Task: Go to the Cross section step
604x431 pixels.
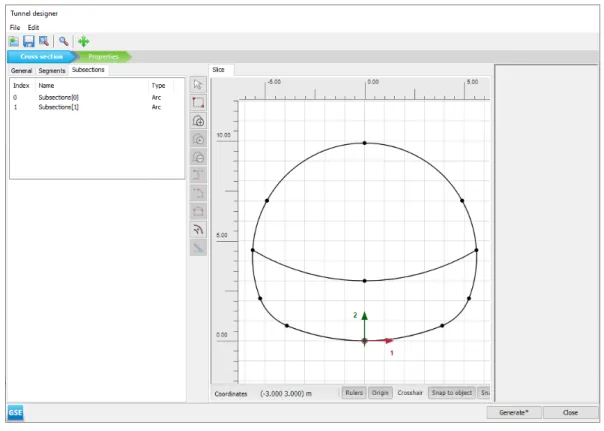Action: [41, 57]
